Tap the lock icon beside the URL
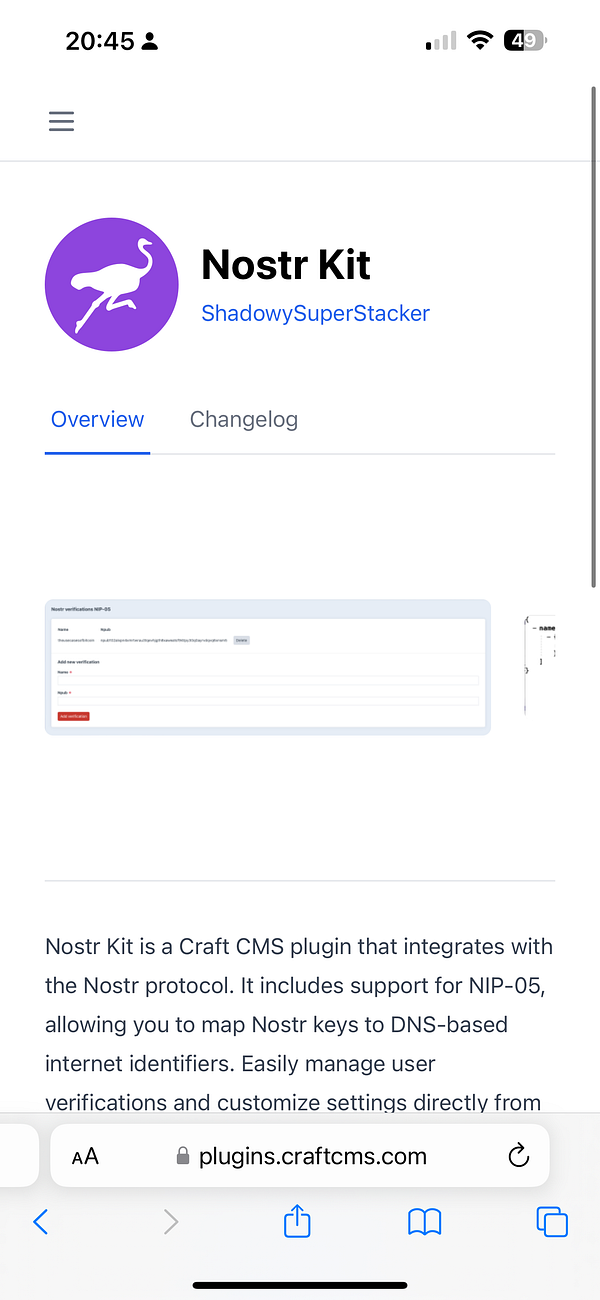 point(182,1157)
